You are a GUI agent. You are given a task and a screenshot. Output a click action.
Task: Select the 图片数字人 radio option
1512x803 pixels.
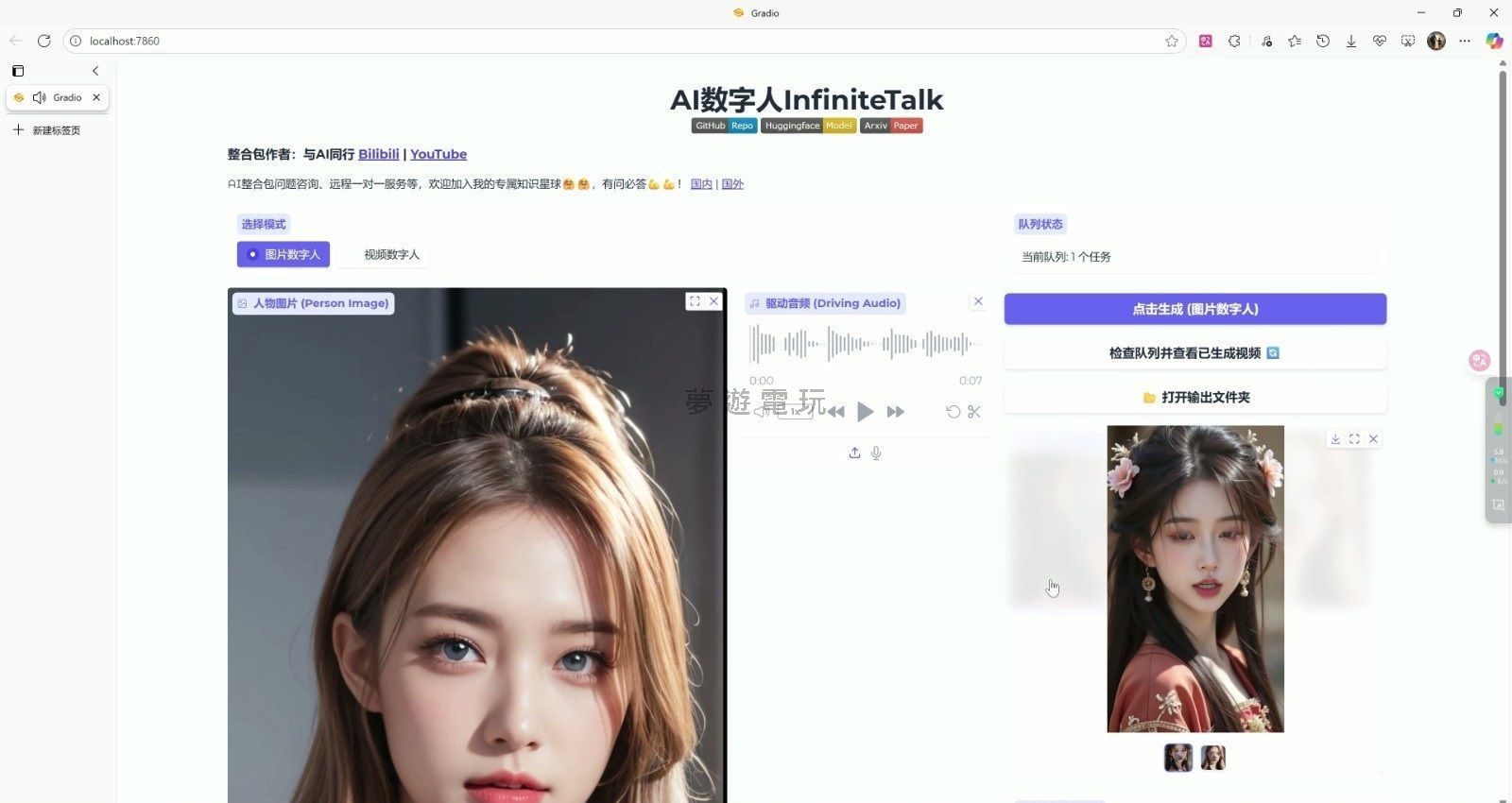(283, 254)
